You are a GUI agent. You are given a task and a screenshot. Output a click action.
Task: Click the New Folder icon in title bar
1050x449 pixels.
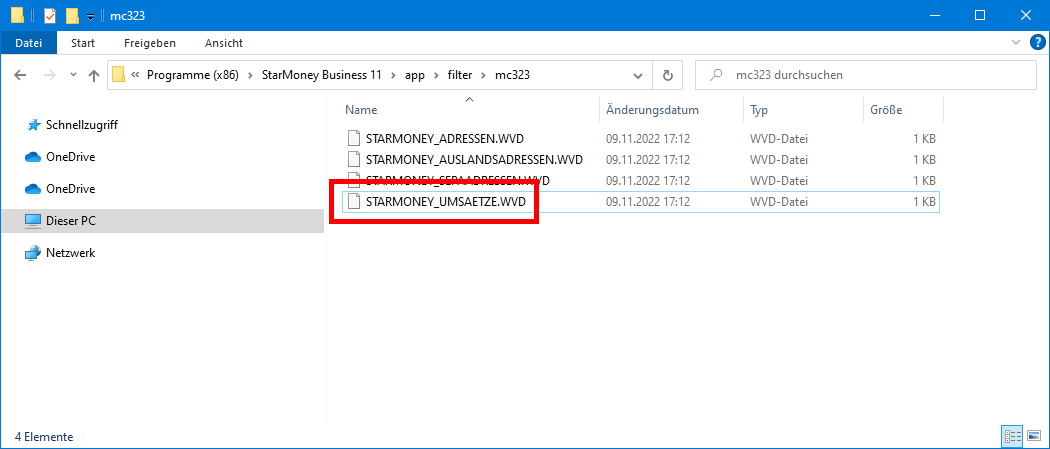[x=72, y=15]
